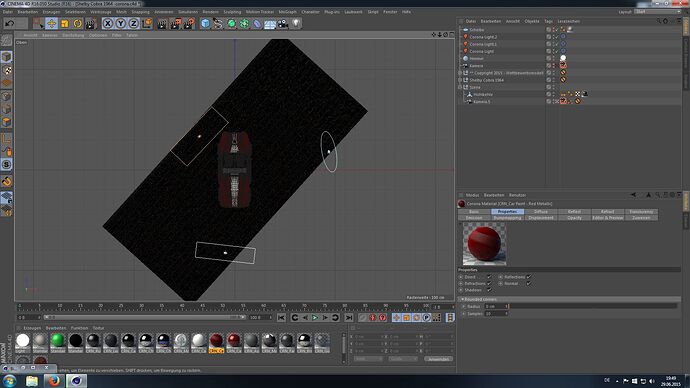Add a camera from the toolbar
This screenshot has width=690, height=388.
pyautogui.click(x=283, y=23)
